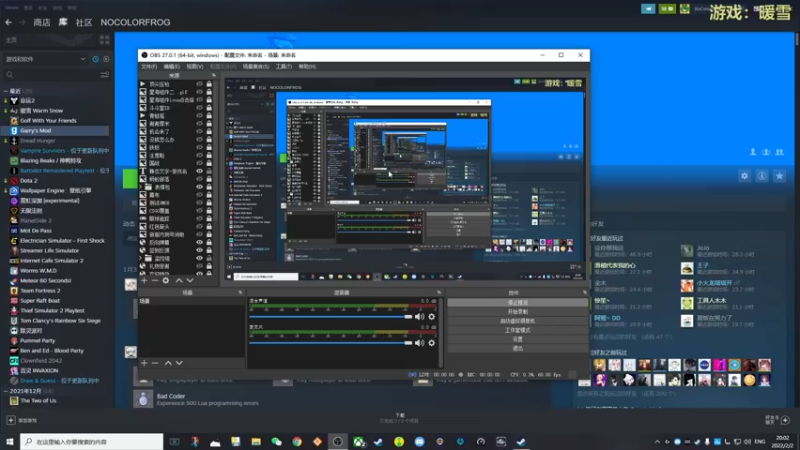Viewport: 800px width, 450px height.
Task: Open settings gear of first mixer track
Action: click(x=432, y=317)
